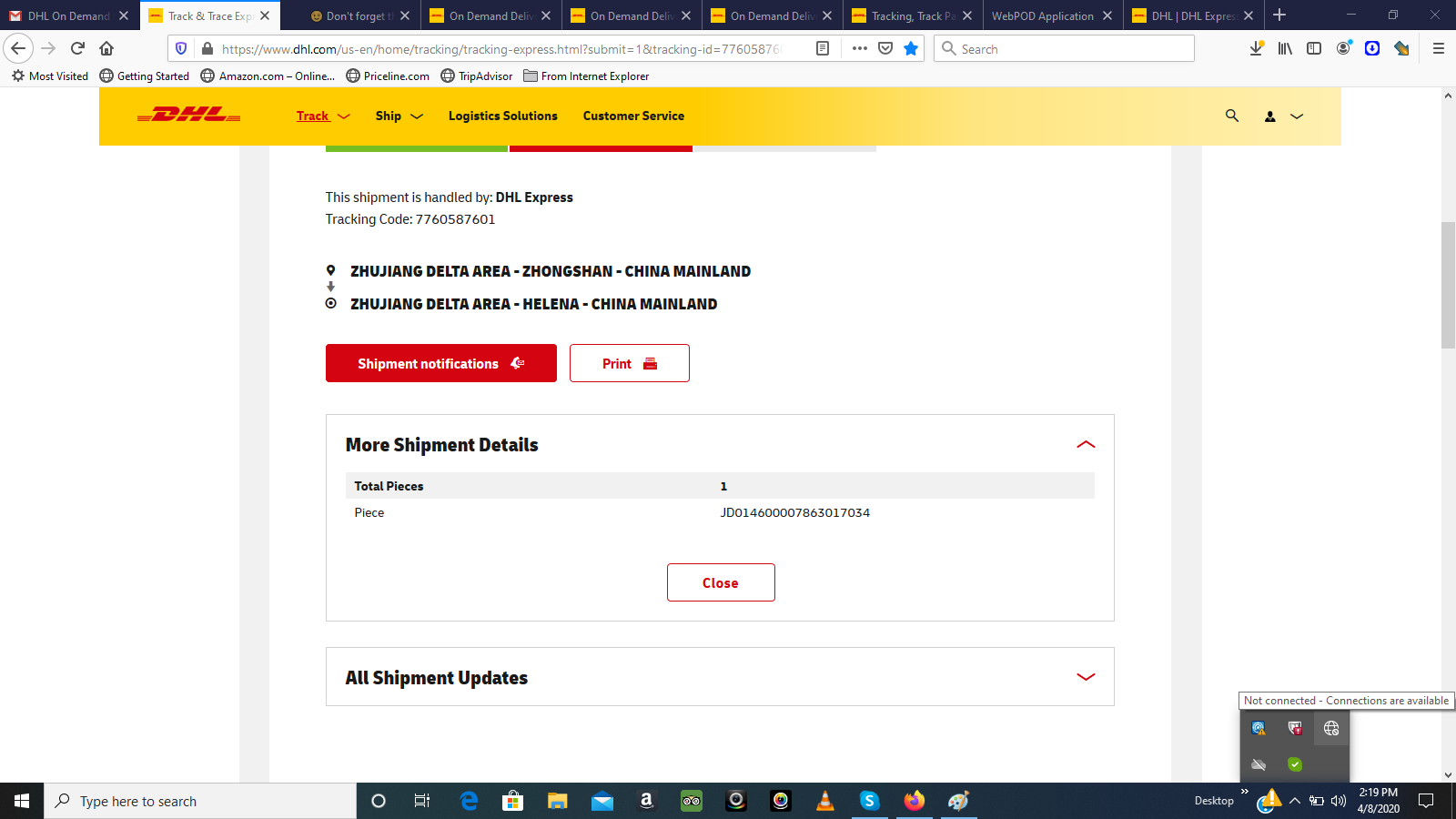Open VLC media player from taskbar
This screenshot has height=819, width=1456.
pos(825,801)
